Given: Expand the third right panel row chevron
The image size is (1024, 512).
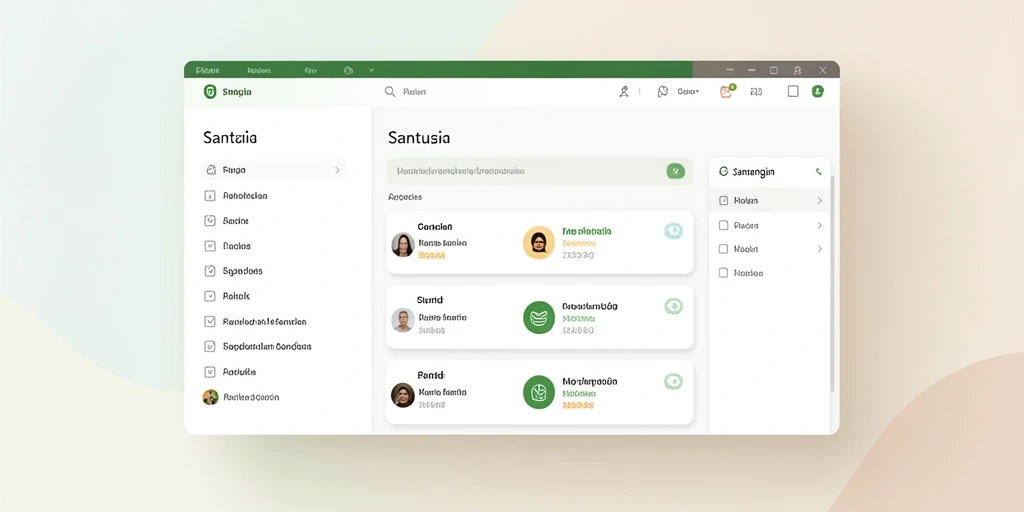Looking at the screenshot, I should [820, 249].
